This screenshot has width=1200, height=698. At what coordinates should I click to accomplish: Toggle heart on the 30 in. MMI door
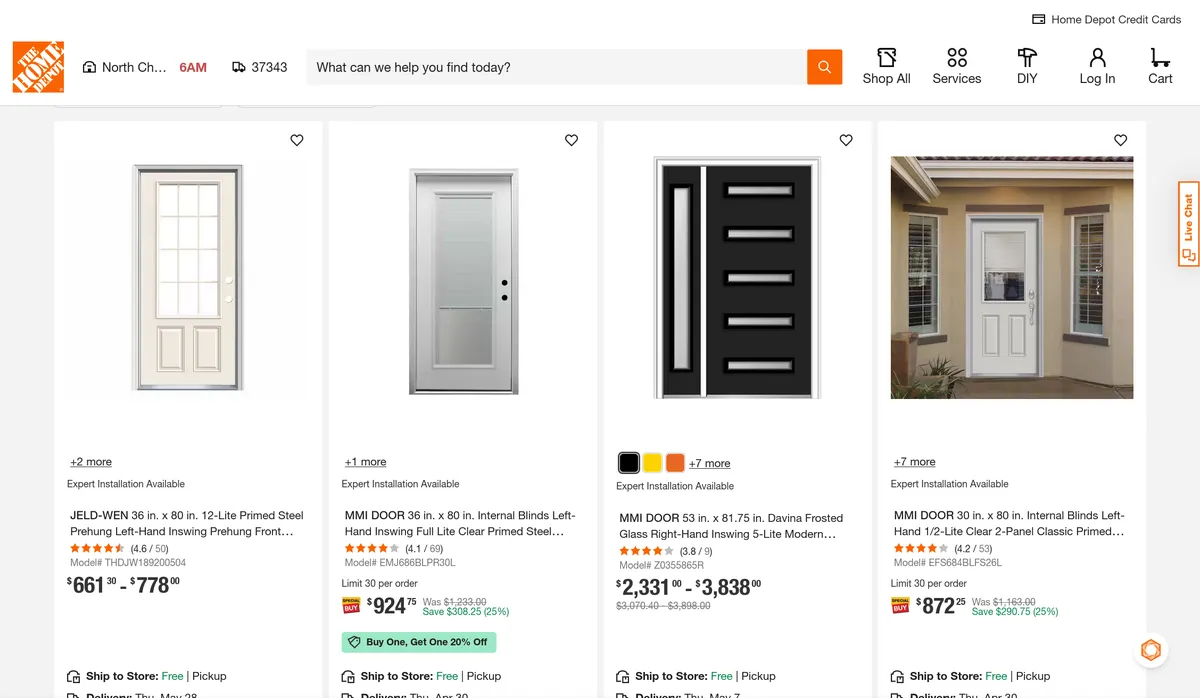(1120, 140)
